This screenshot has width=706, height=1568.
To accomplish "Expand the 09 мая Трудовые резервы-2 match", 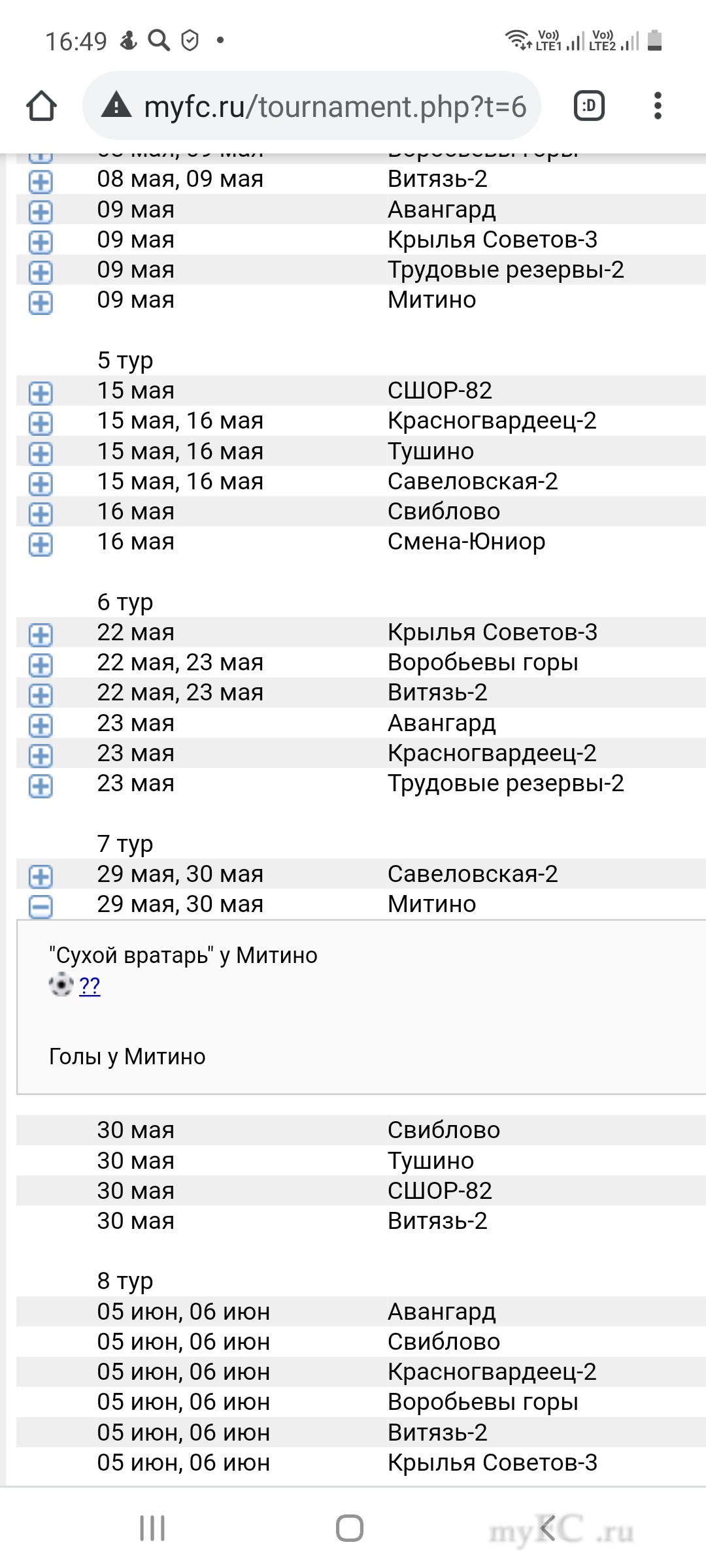I will coord(41,271).
